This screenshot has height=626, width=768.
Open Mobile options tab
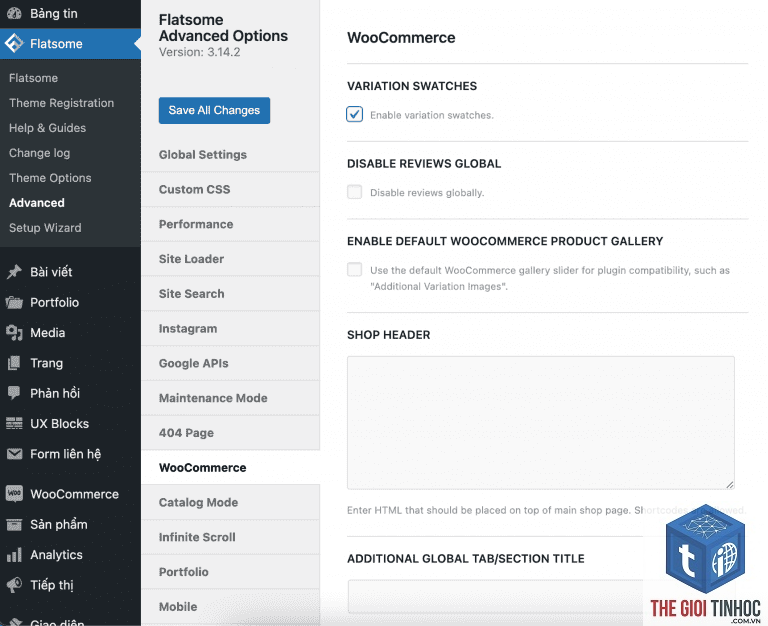pos(230,607)
